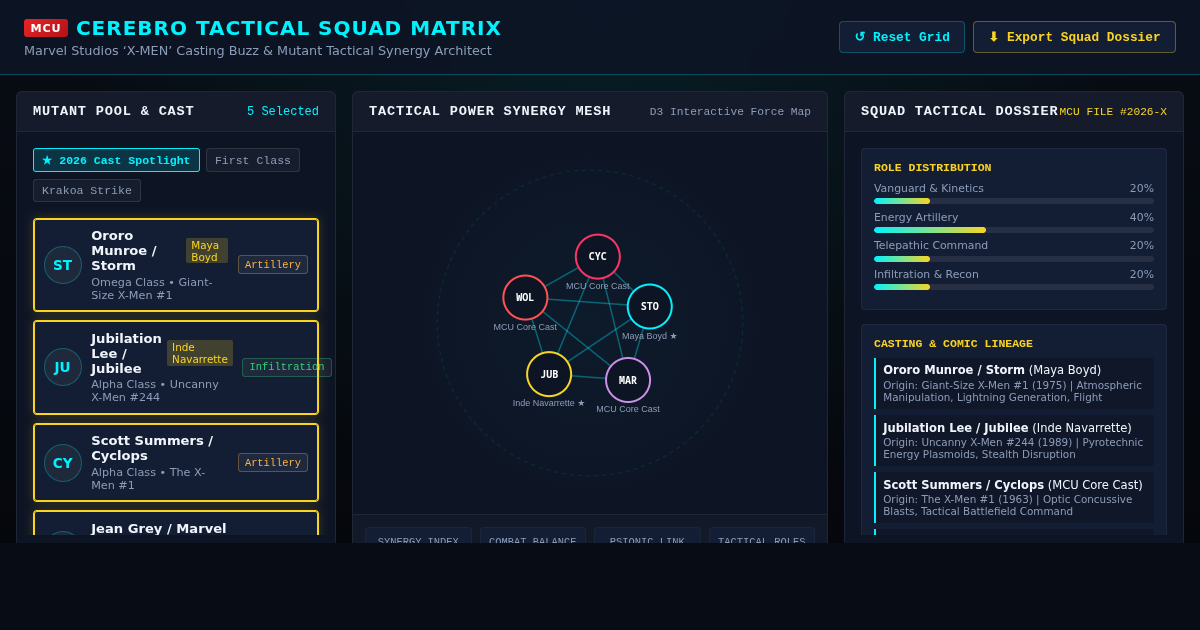Click the Infiltration & Recon progress bar
Image resolution: width=1200 pixels, height=630 pixels.
(x=1014, y=287)
